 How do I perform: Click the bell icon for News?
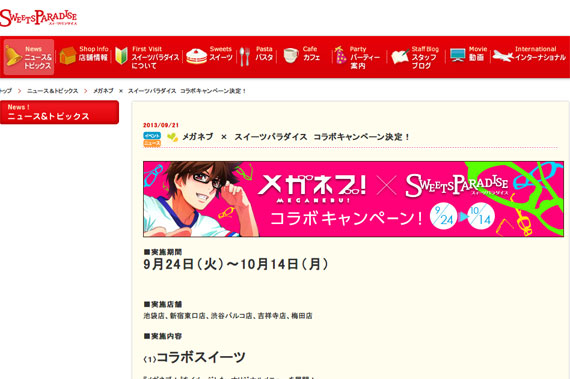[13, 56]
